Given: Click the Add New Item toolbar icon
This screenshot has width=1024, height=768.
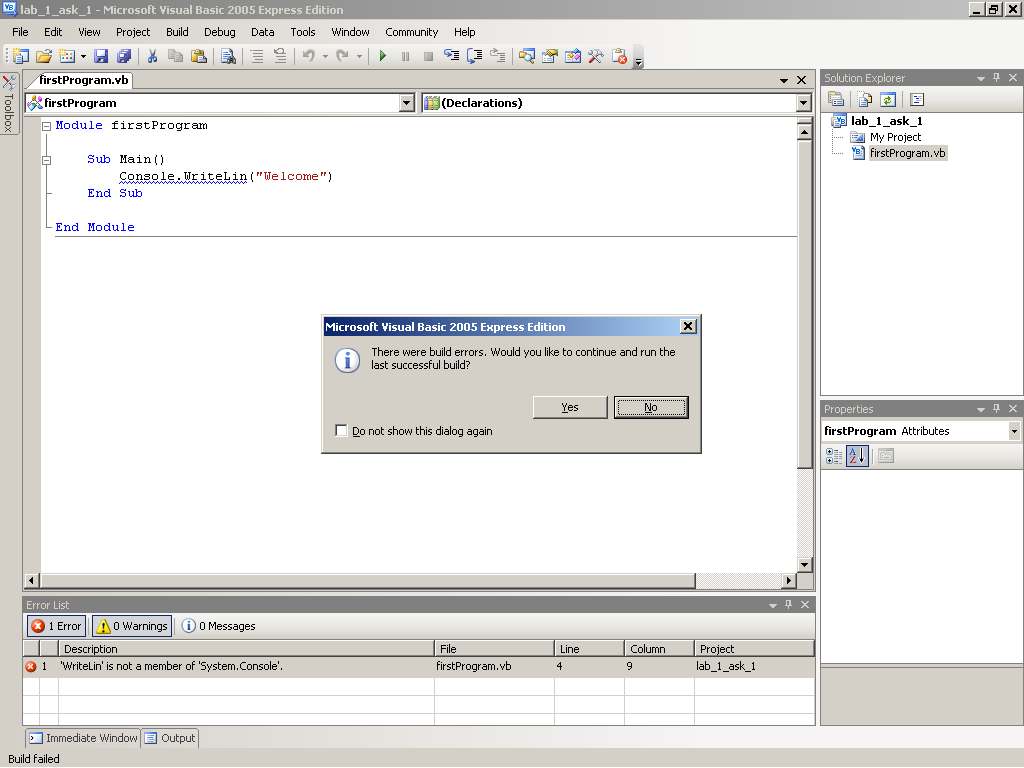Looking at the screenshot, I should click(x=67, y=56).
